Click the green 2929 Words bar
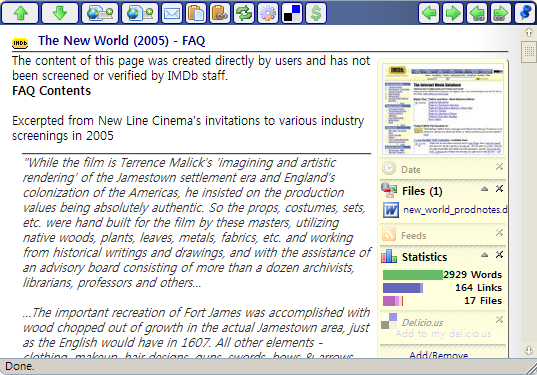This screenshot has width=537, height=375. tap(413, 275)
